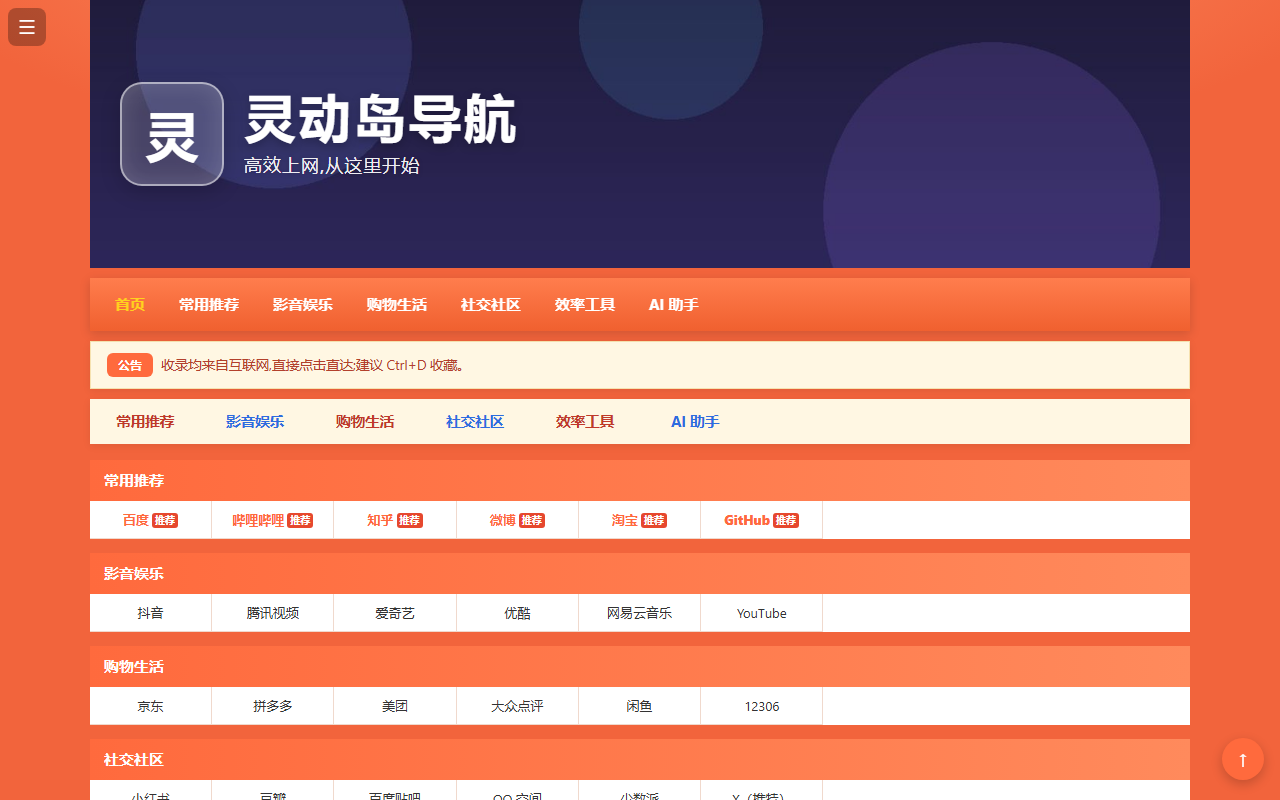Jump to AI 助手 in the cream category bar
The image size is (1280, 800).
click(x=695, y=422)
